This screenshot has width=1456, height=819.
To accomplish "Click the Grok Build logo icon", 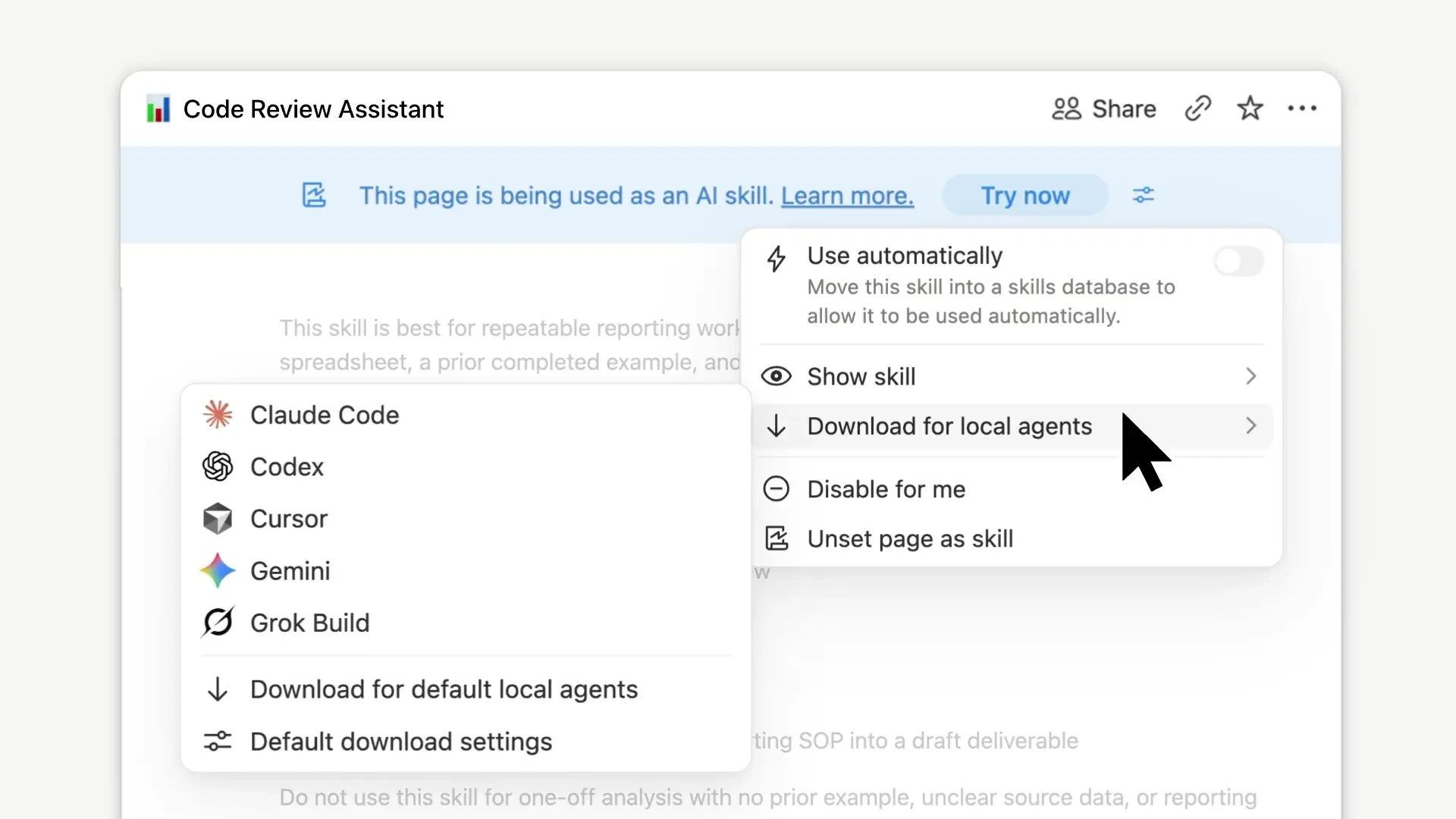I will 218,623.
